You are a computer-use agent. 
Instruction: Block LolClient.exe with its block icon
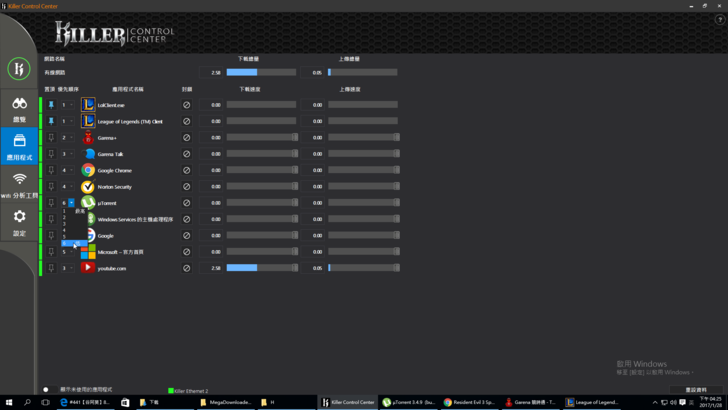(187, 105)
